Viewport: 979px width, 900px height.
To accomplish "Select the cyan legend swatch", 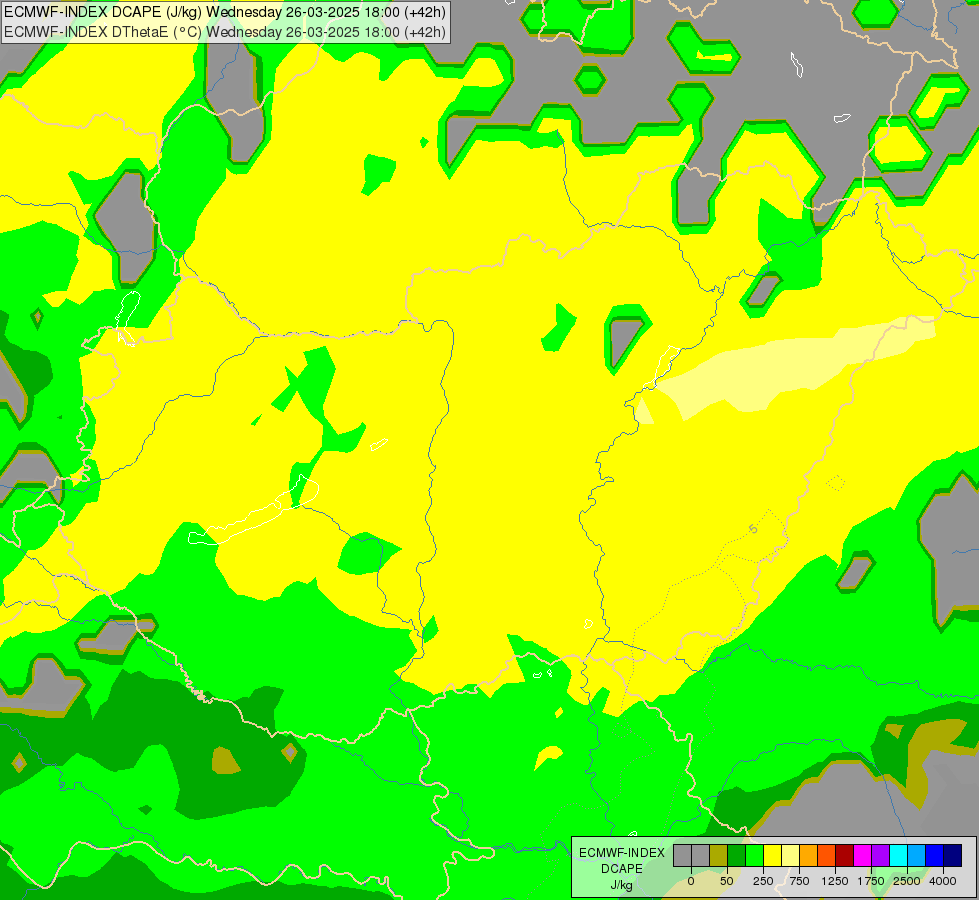I will [x=898, y=856].
